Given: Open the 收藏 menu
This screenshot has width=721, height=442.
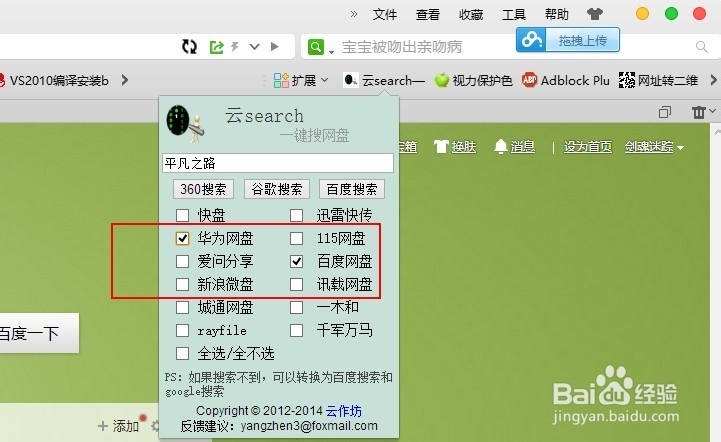Looking at the screenshot, I should click(x=471, y=14).
